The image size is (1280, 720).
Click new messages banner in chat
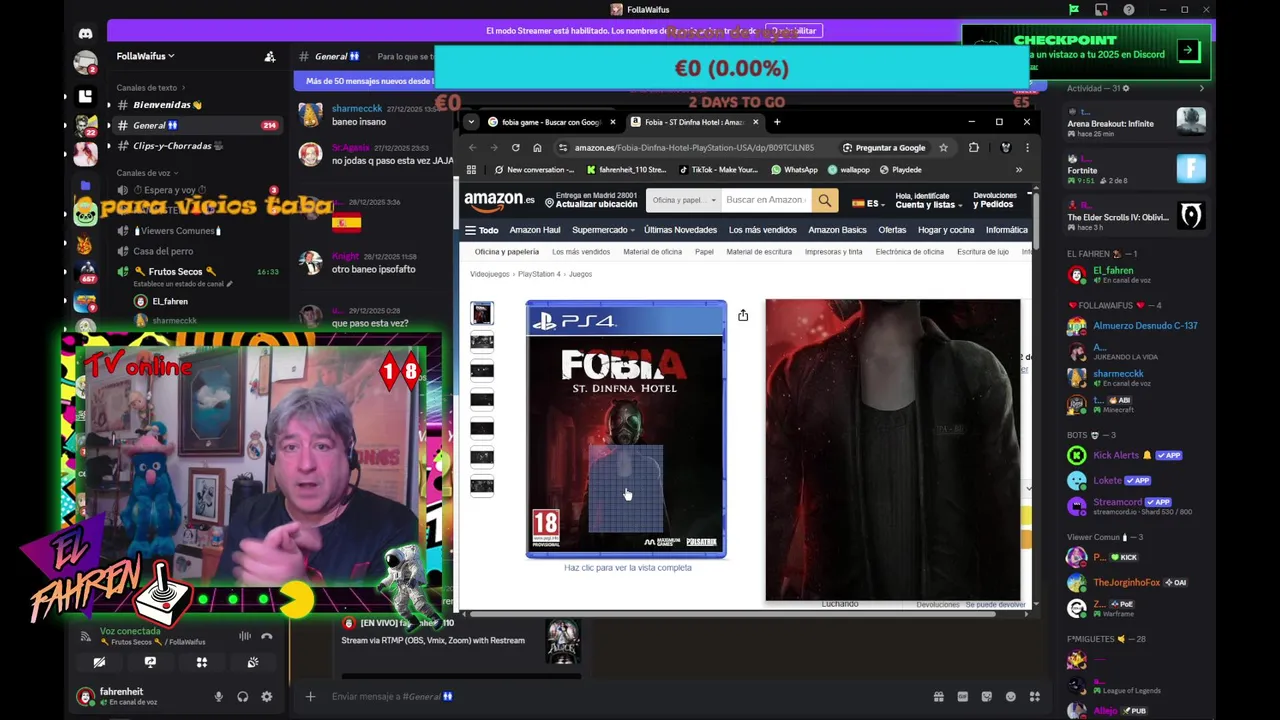pyautogui.click(x=368, y=81)
